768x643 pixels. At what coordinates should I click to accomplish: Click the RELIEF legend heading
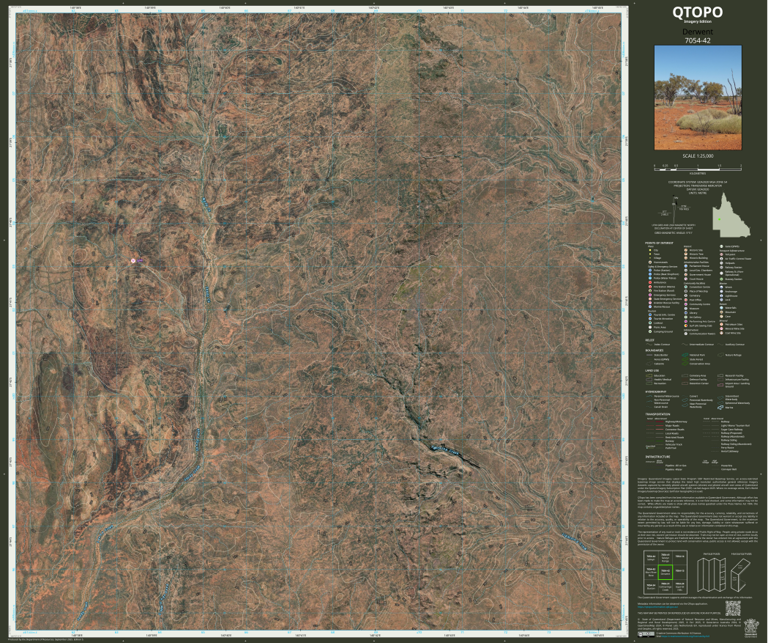649,340
